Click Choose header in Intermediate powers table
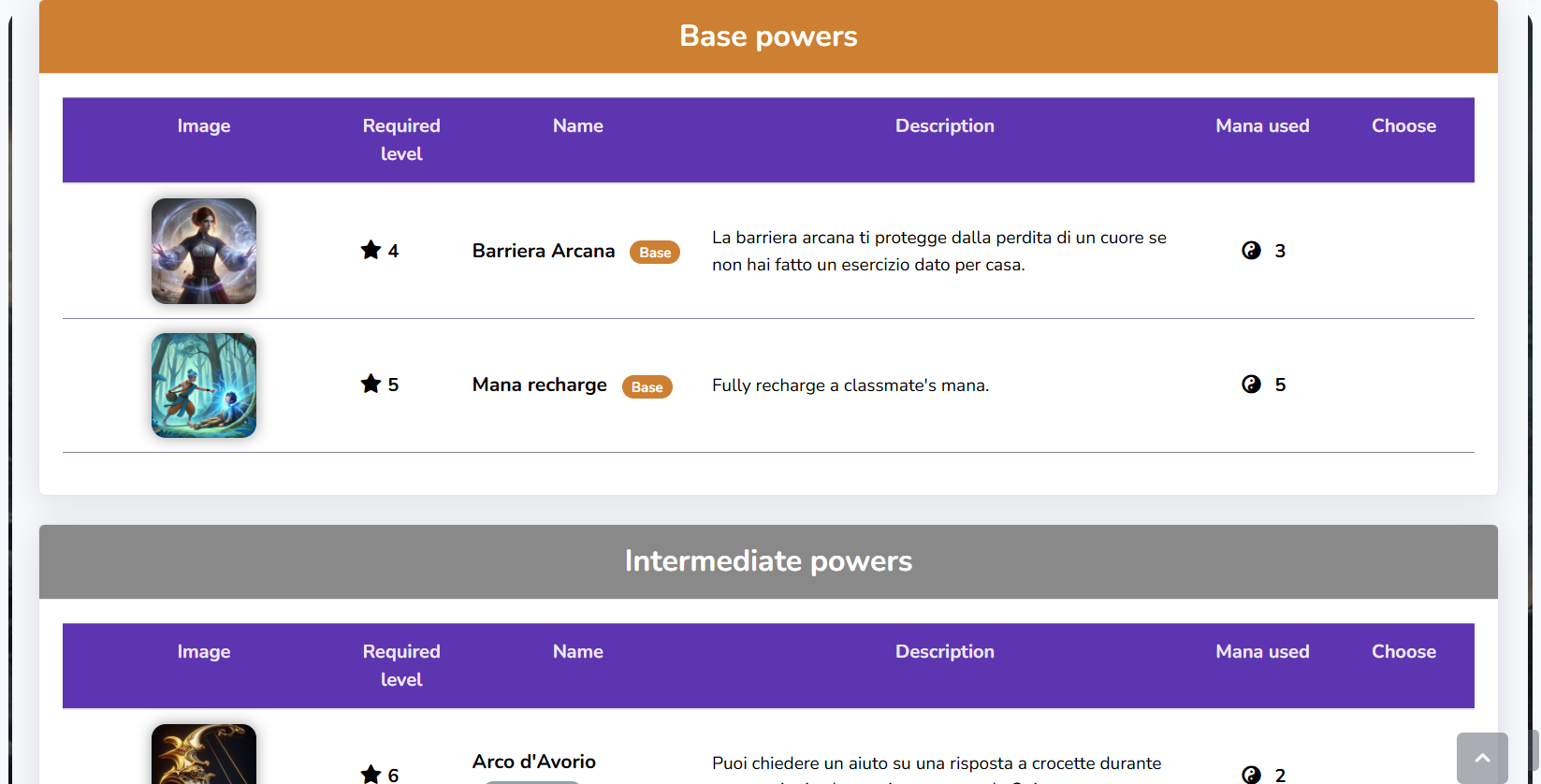The width and height of the screenshot is (1541, 784). 1403,651
